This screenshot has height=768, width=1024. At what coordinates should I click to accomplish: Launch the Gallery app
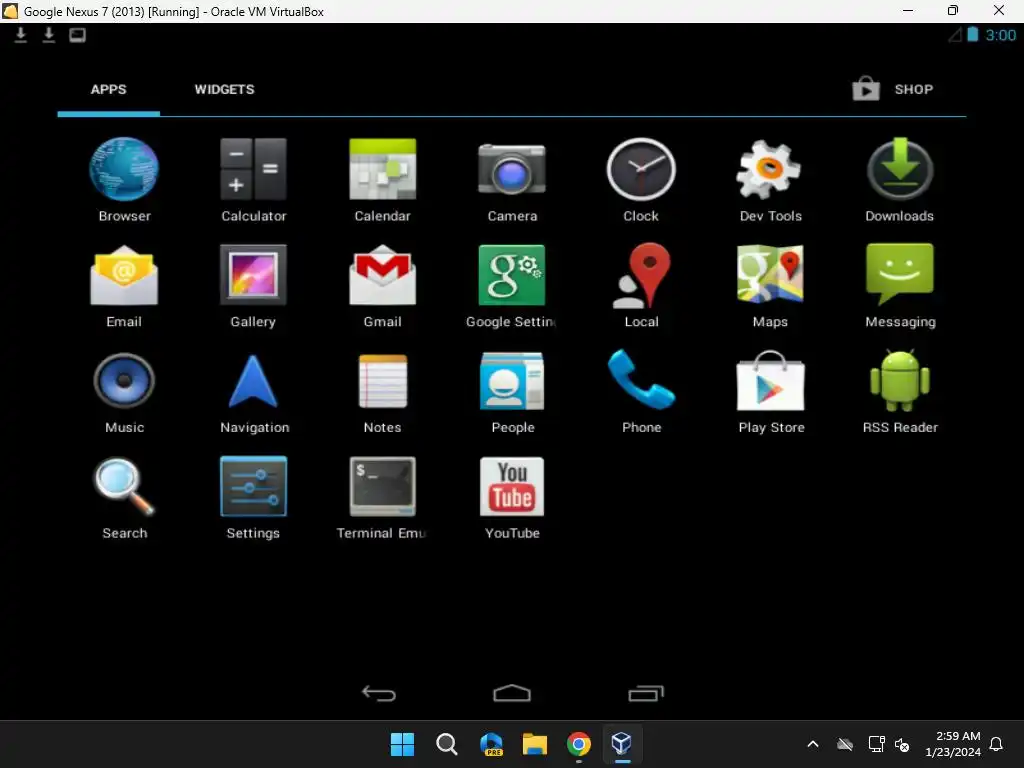(253, 286)
